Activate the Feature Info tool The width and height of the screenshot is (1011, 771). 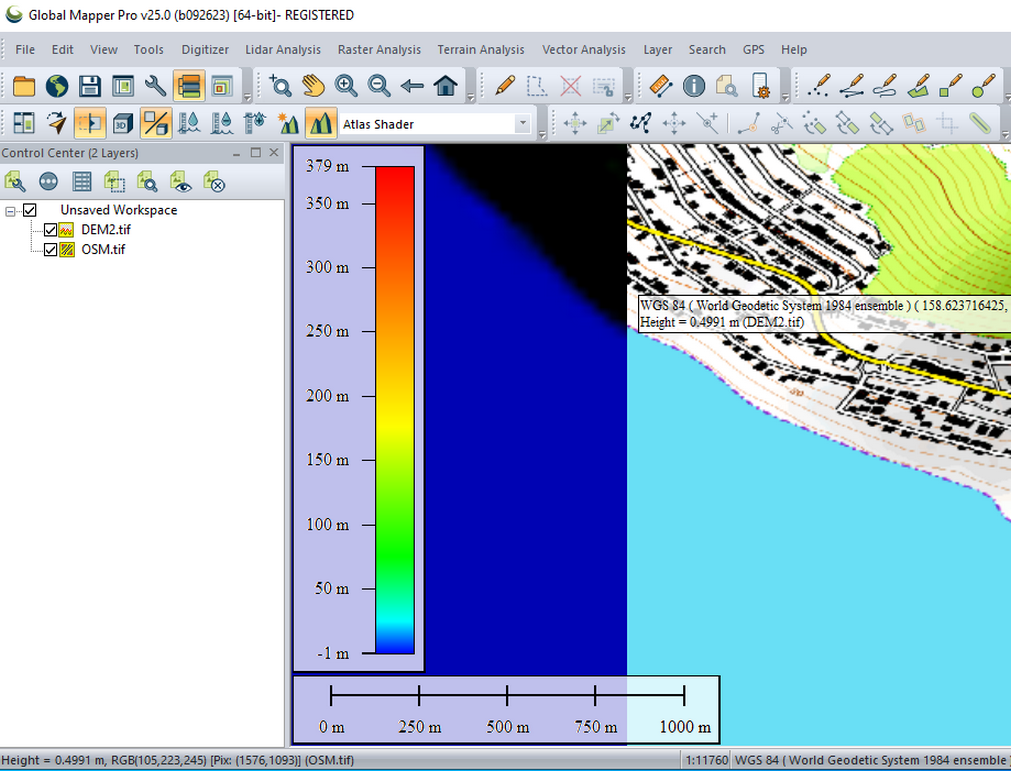[x=693, y=86]
